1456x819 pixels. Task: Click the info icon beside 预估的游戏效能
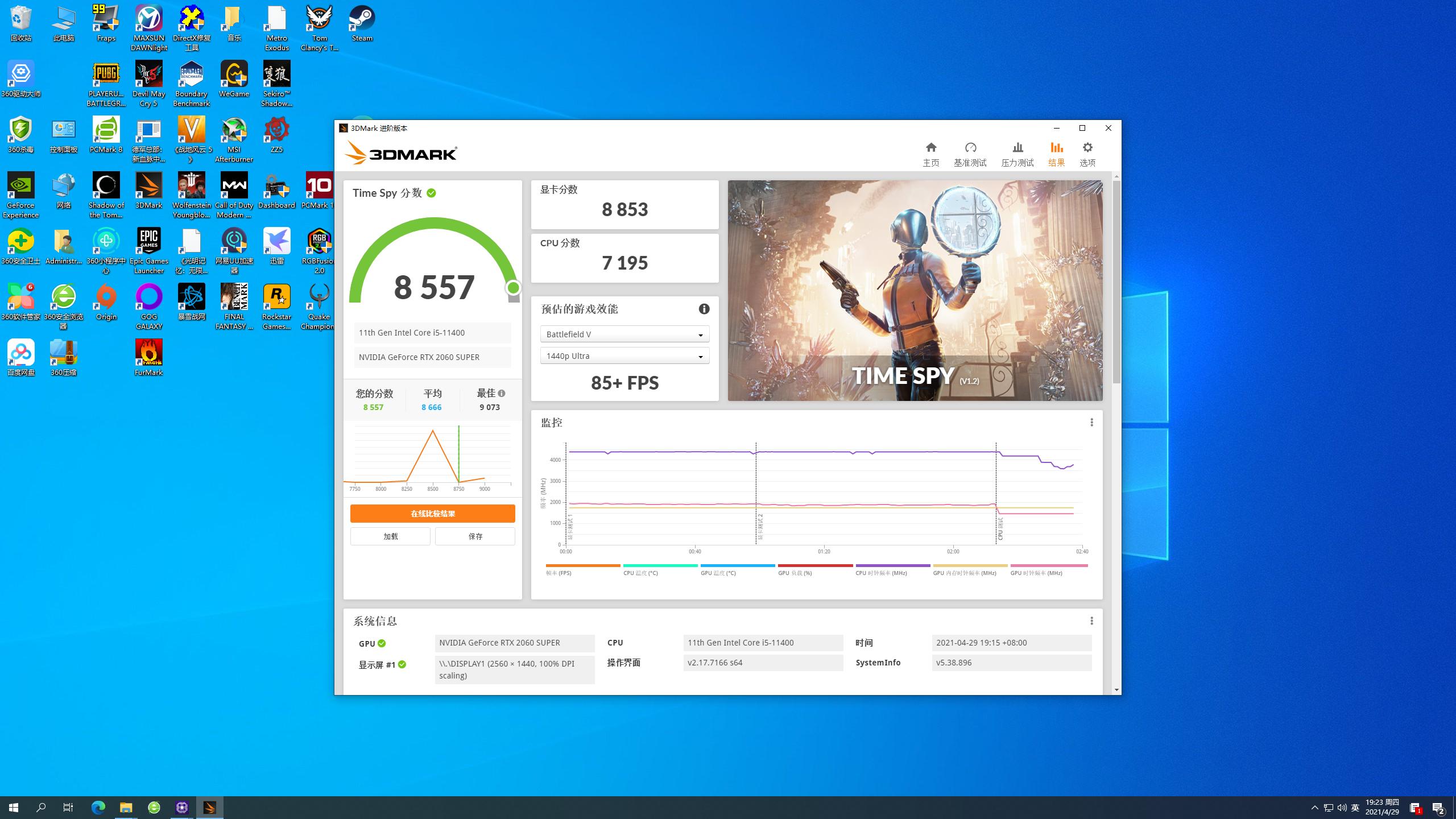click(x=704, y=309)
